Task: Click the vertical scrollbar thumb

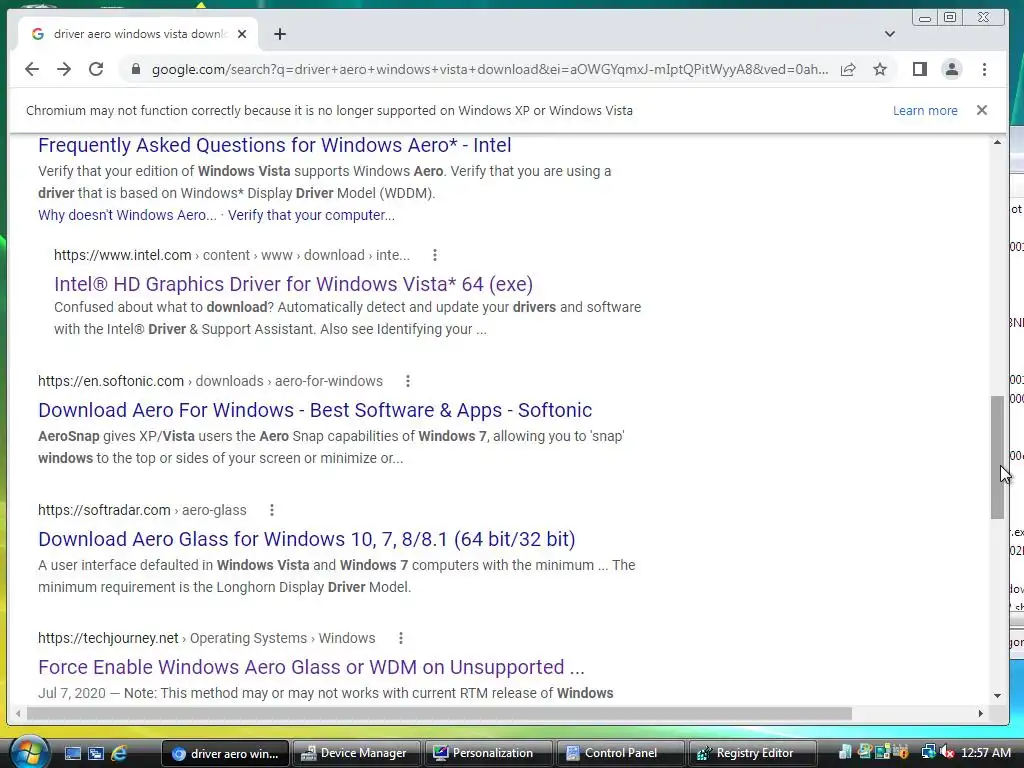Action: pos(997,457)
